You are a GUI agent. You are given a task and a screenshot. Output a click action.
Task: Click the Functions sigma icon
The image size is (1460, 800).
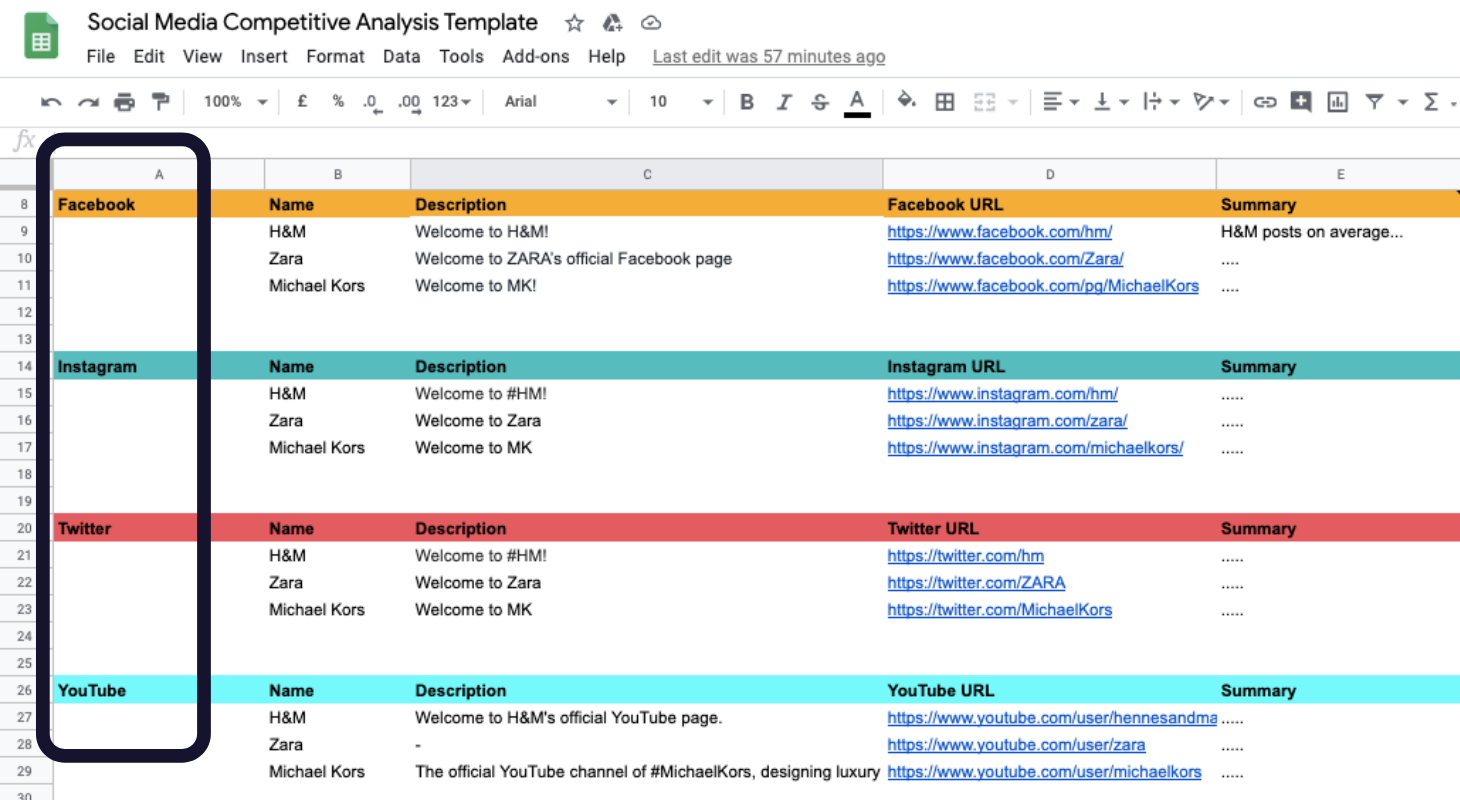[1431, 102]
